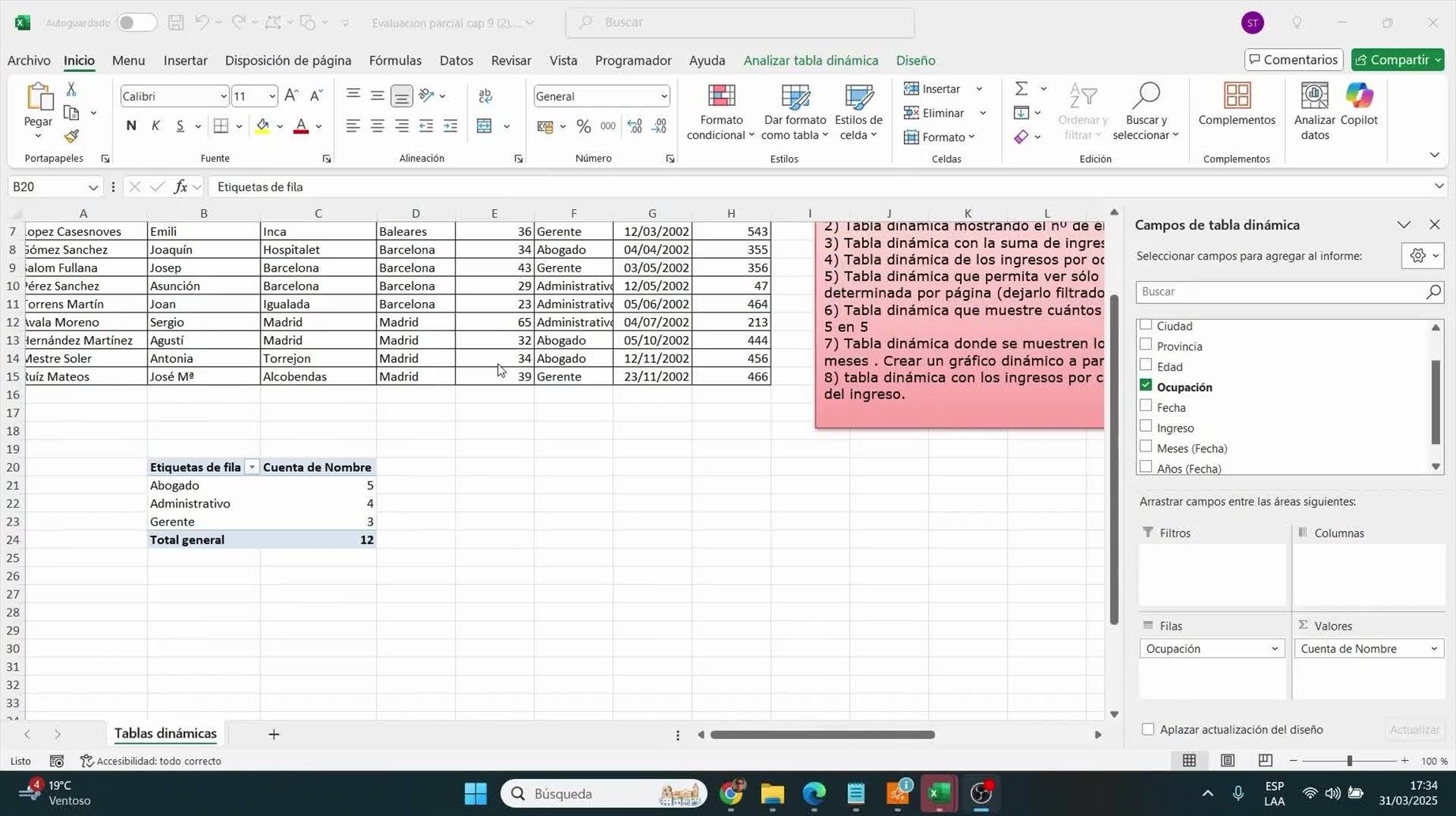The height and width of the screenshot is (816, 1456).
Task: Enable Aplazar actualización del diseño
Action: click(x=1148, y=729)
